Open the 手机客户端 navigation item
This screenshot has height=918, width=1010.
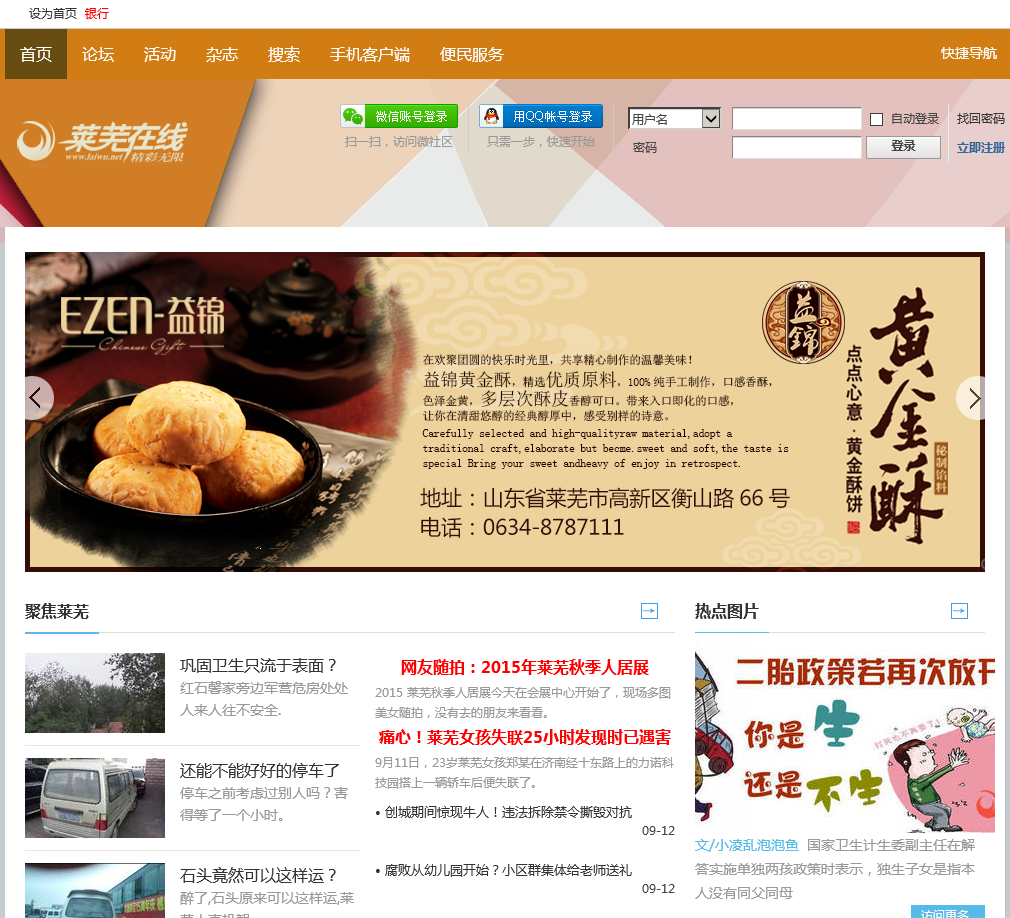(x=370, y=54)
